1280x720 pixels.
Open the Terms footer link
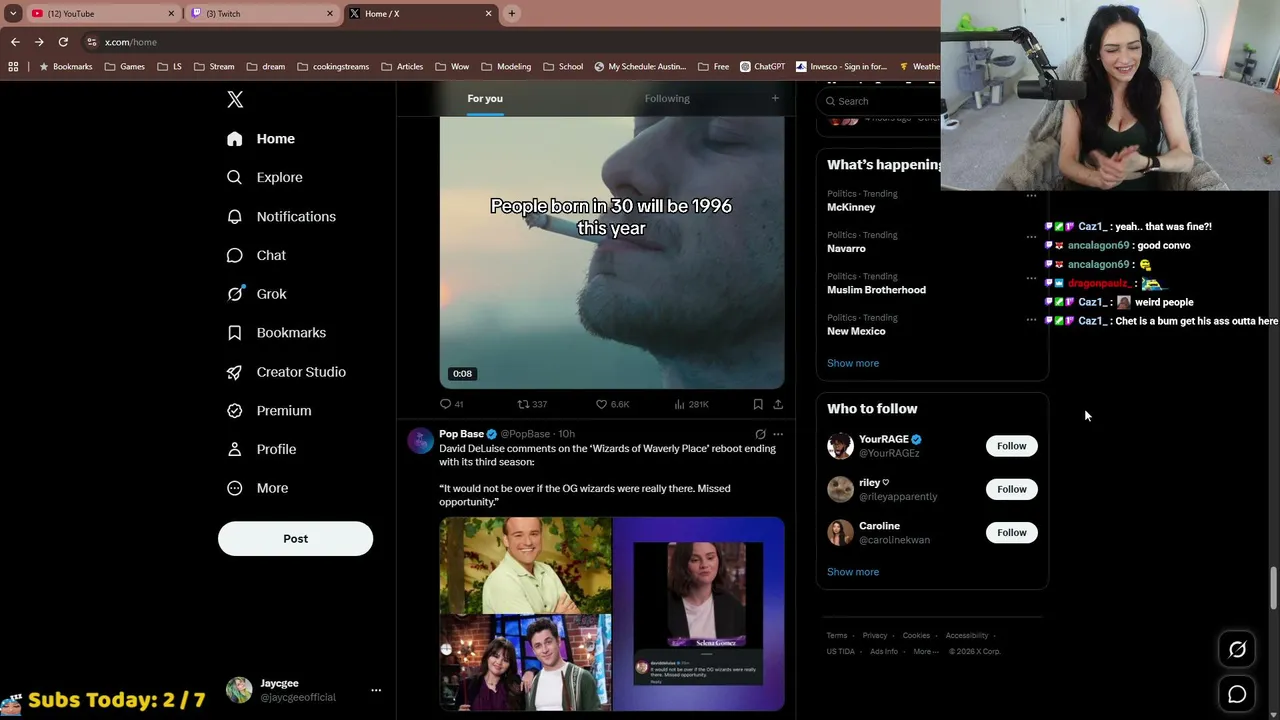(x=836, y=636)
